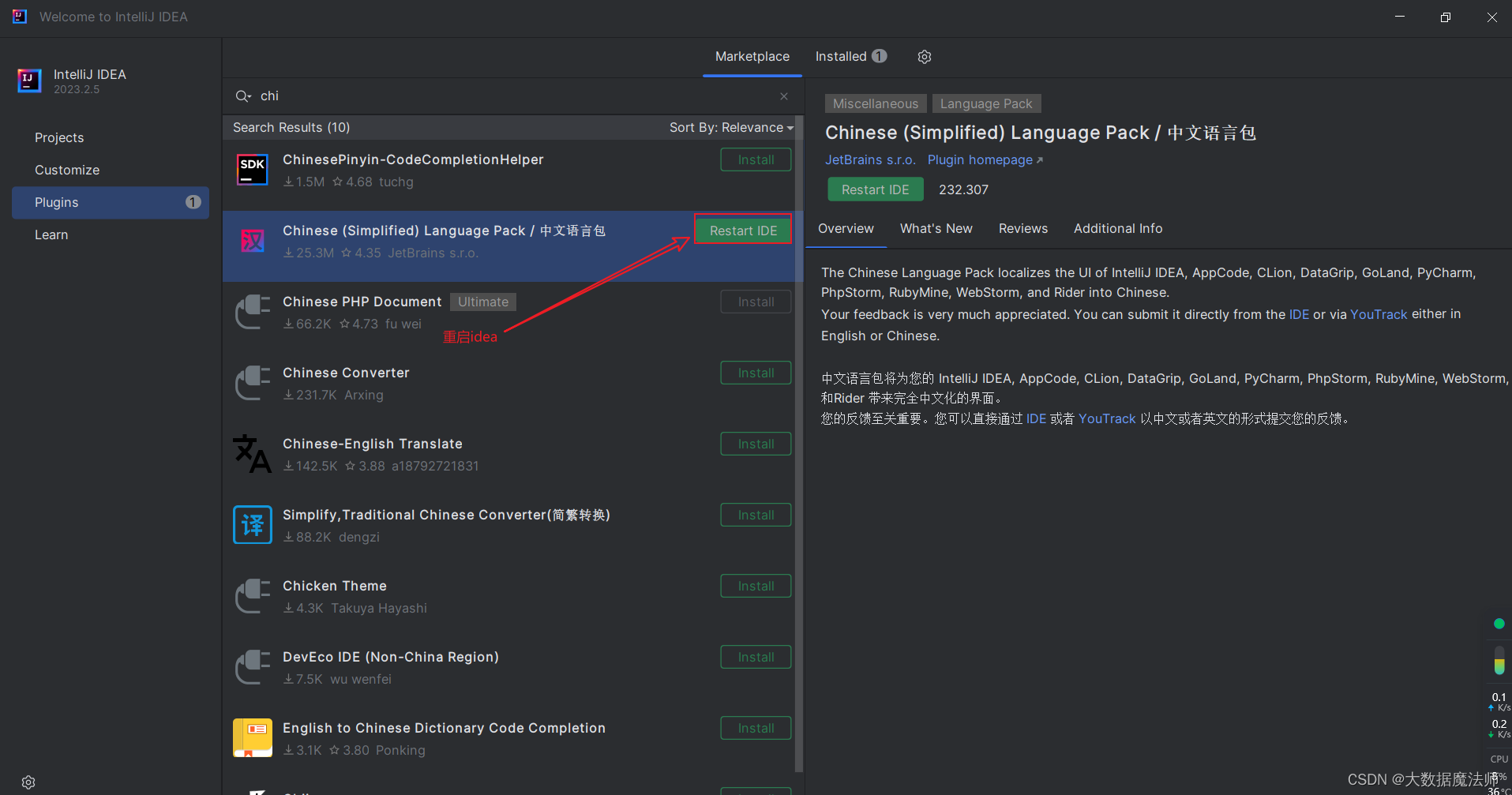Click version number 232.307
This screenshot has height=795, width=1512.
pyautogui.click(x=963, y=189)
